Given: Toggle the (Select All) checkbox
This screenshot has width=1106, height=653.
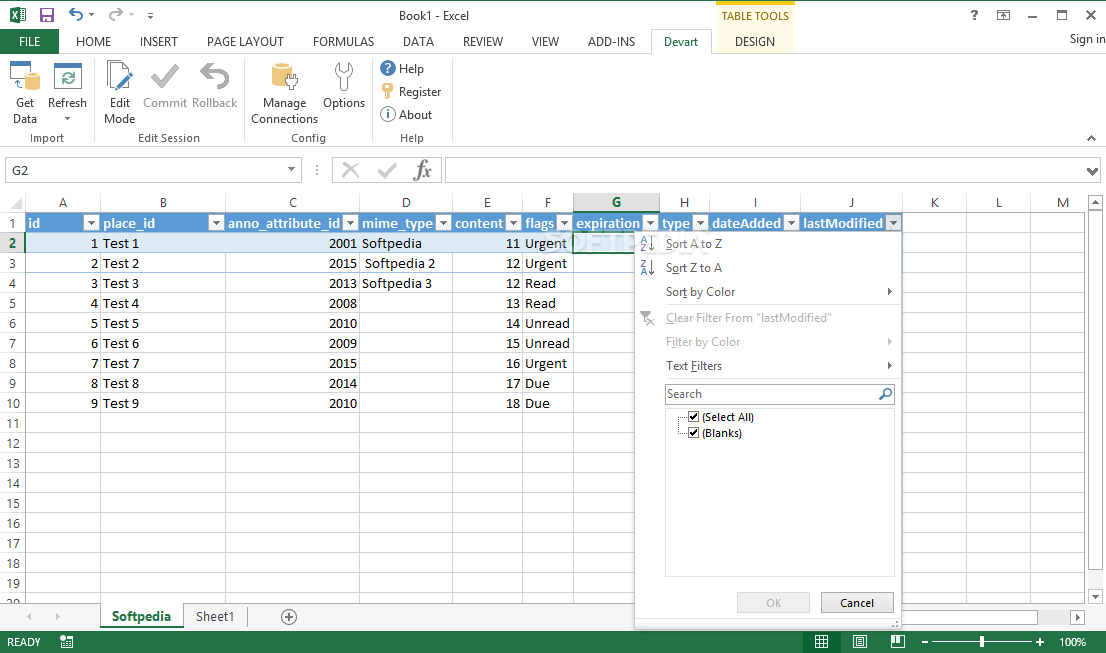Looking at the screenshot, I should pyautogui.click(x=693, y=417).
